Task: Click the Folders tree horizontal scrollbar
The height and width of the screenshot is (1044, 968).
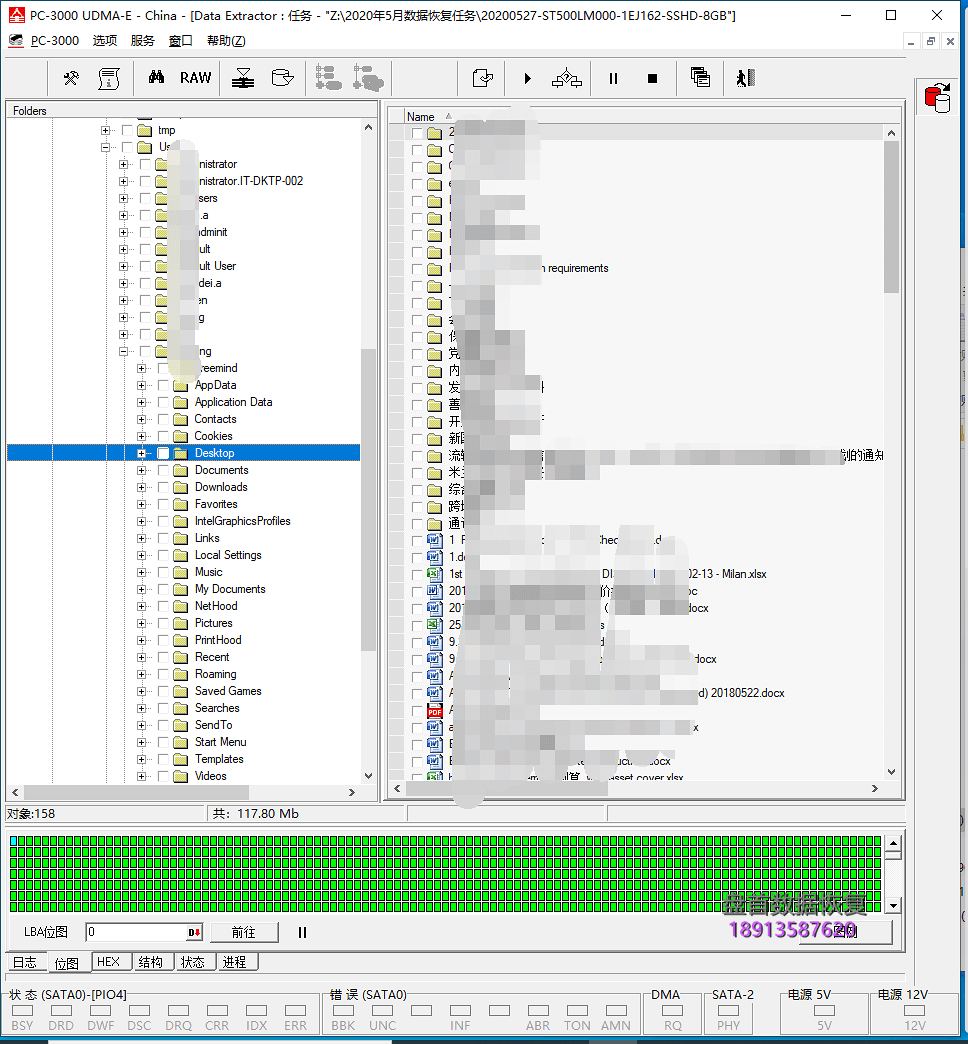Action: pos(136,792)
